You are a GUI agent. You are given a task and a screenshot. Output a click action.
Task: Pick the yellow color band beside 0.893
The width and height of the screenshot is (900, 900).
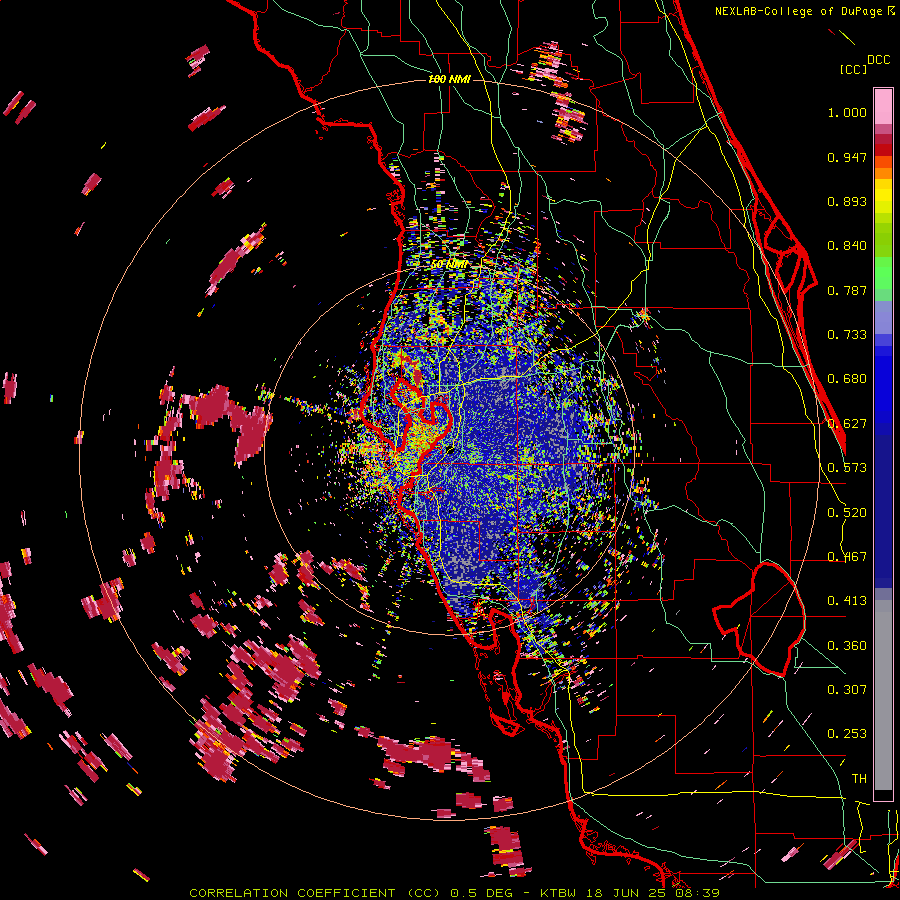[x=883, y=200]
